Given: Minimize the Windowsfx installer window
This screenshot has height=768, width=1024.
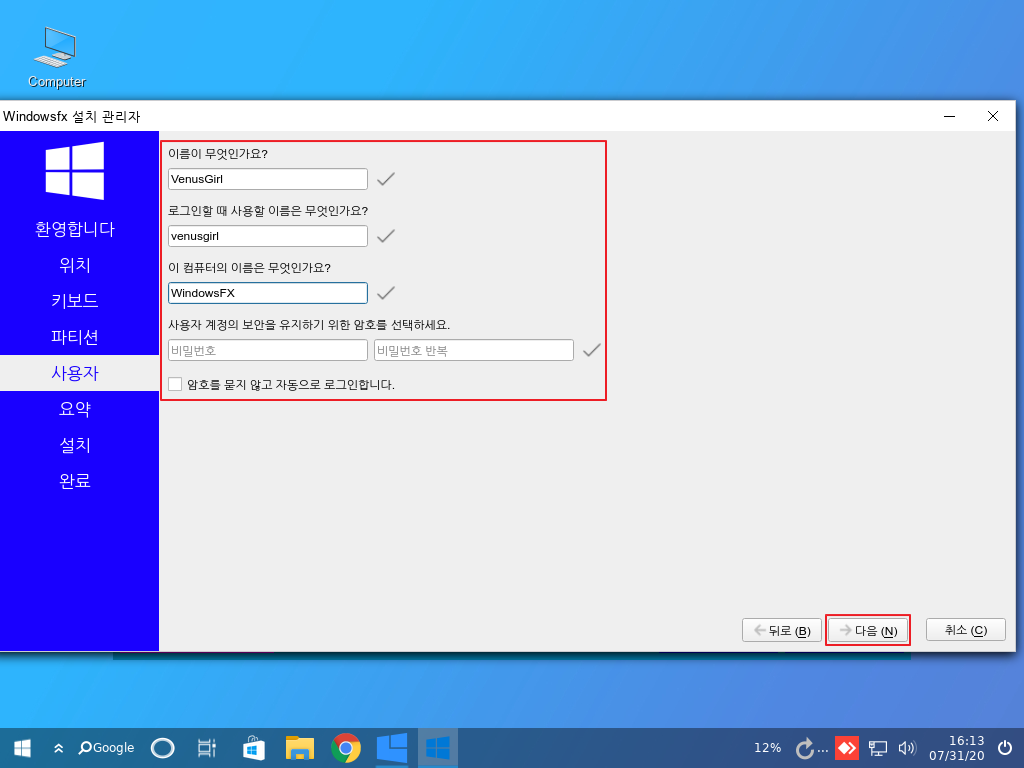Looking at the screenshot, I should pyautogui.click(x=950, y=116).
